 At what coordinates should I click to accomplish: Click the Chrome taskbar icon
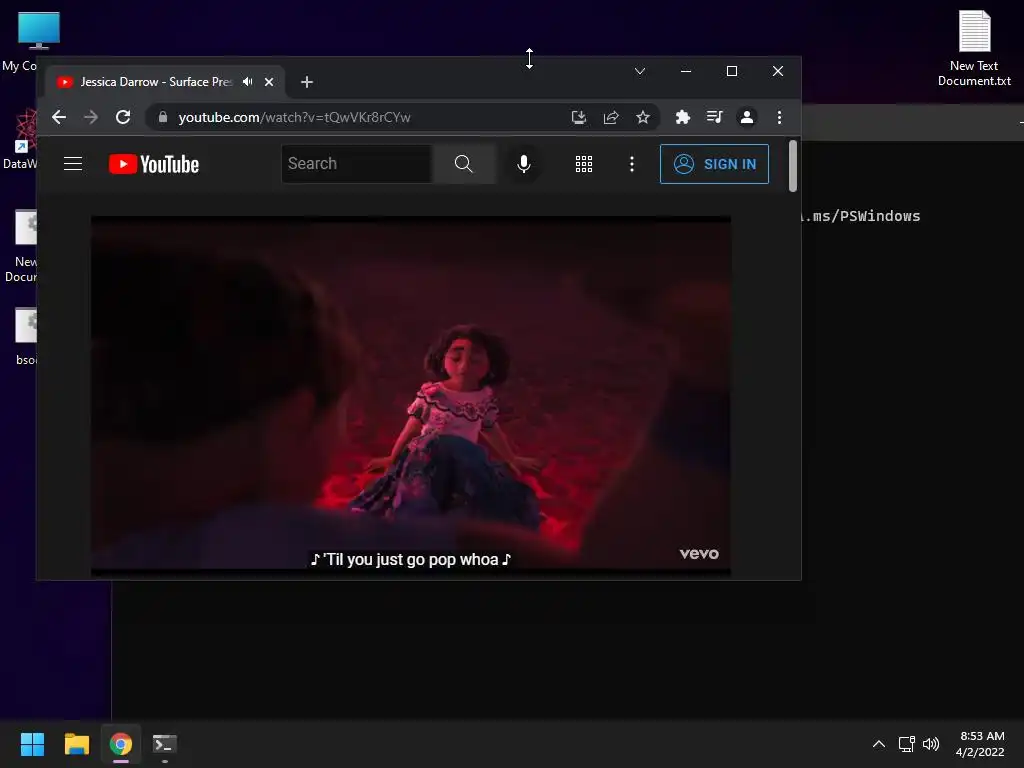(x=121, y=744)
